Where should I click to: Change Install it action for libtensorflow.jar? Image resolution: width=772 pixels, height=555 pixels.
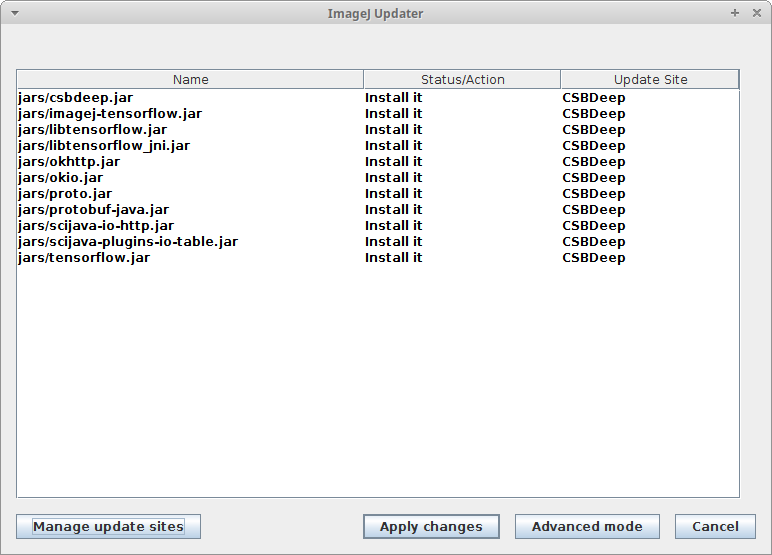pyautogui.click(x=393, y=130)
